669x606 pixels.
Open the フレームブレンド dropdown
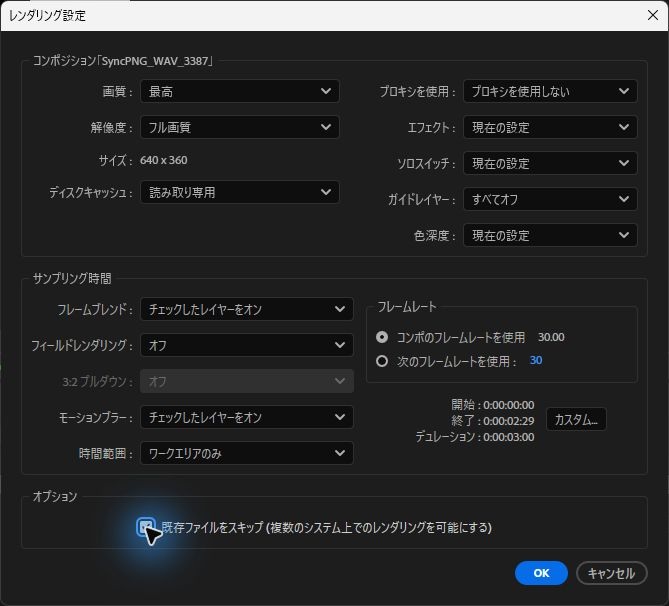[247, 309]
